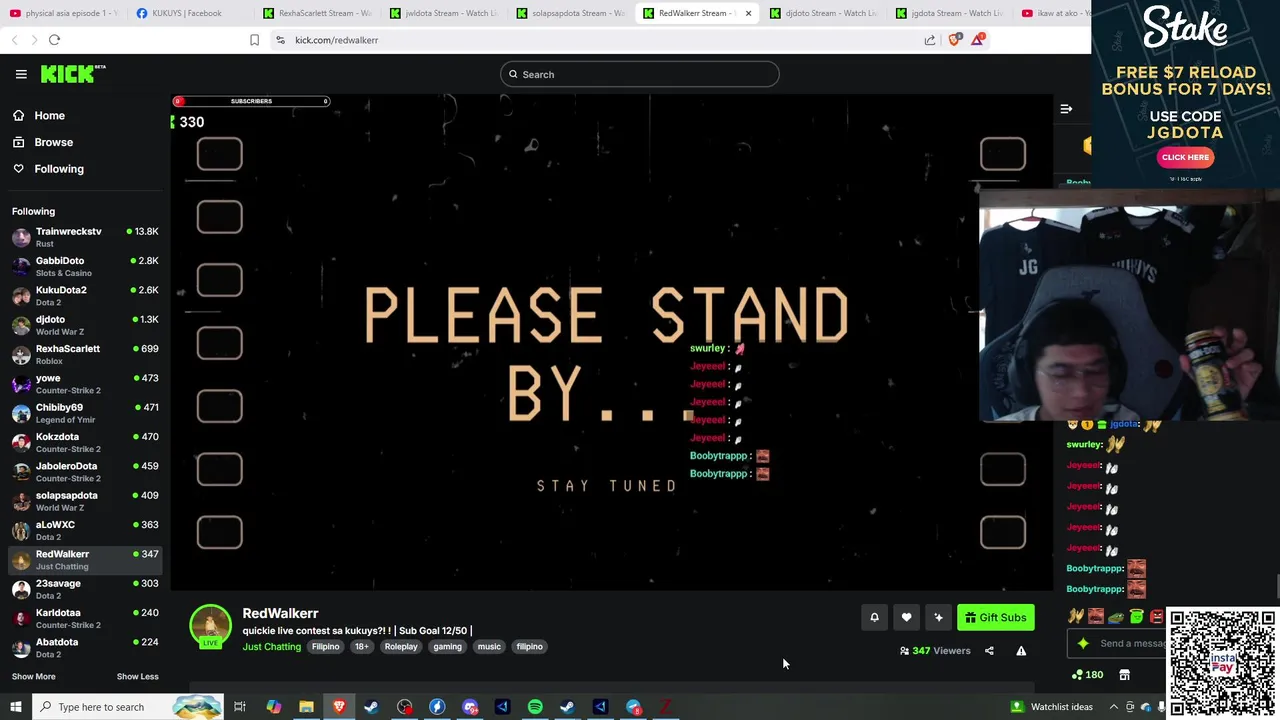Focus the Kick search box
This screenshot has height=720, width=1280.
640,74
